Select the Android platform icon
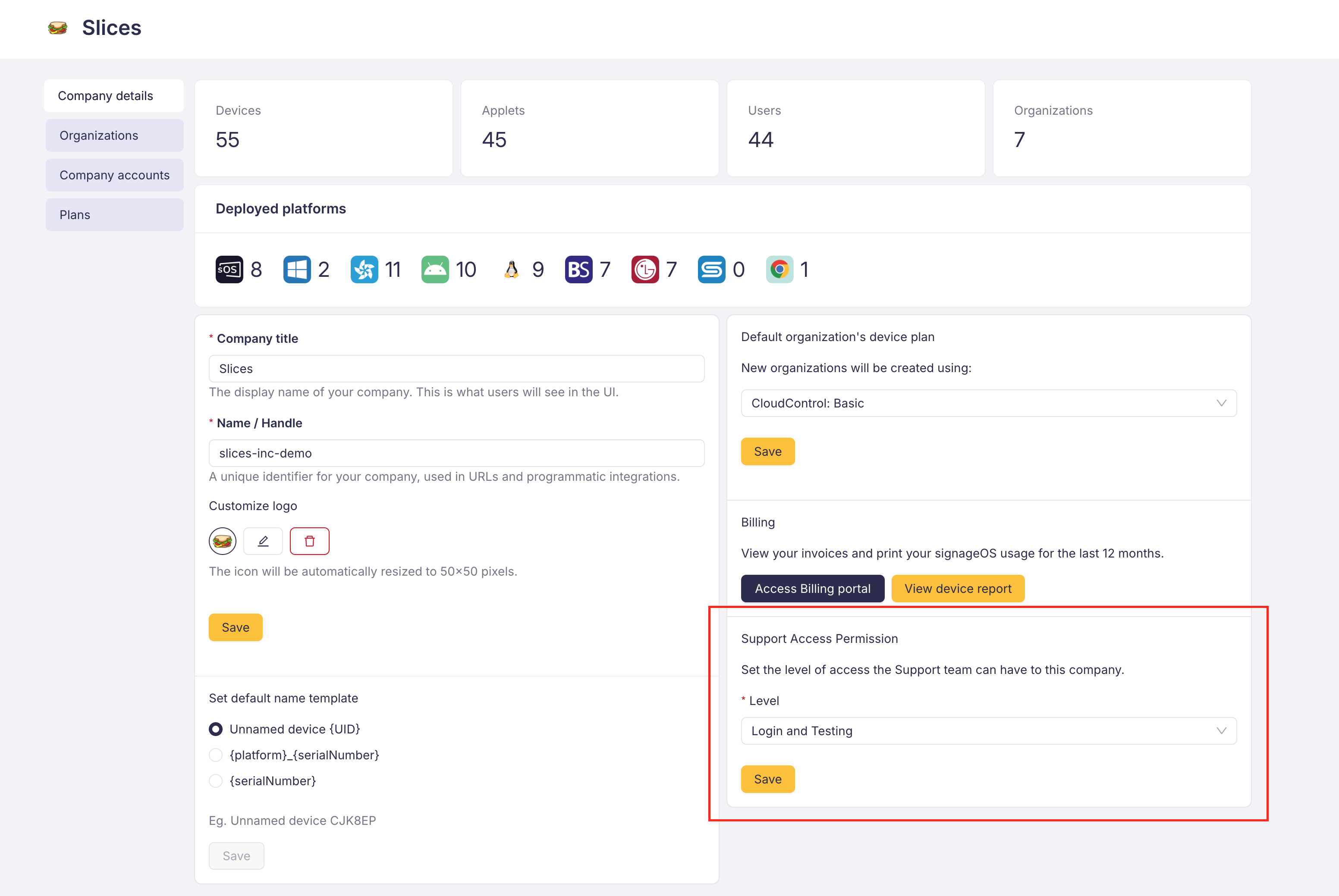This screenshot has width=1339, height=896. point(435,269)
